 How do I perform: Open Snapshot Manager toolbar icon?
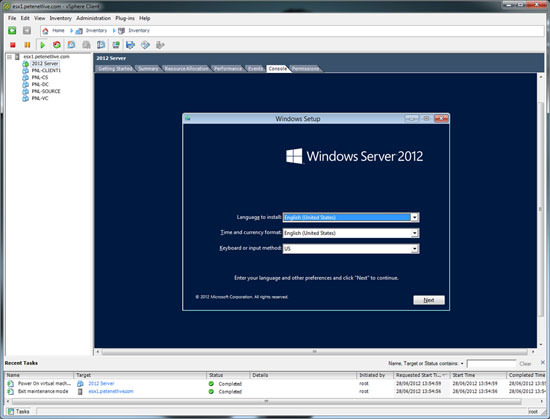point(101,45)
